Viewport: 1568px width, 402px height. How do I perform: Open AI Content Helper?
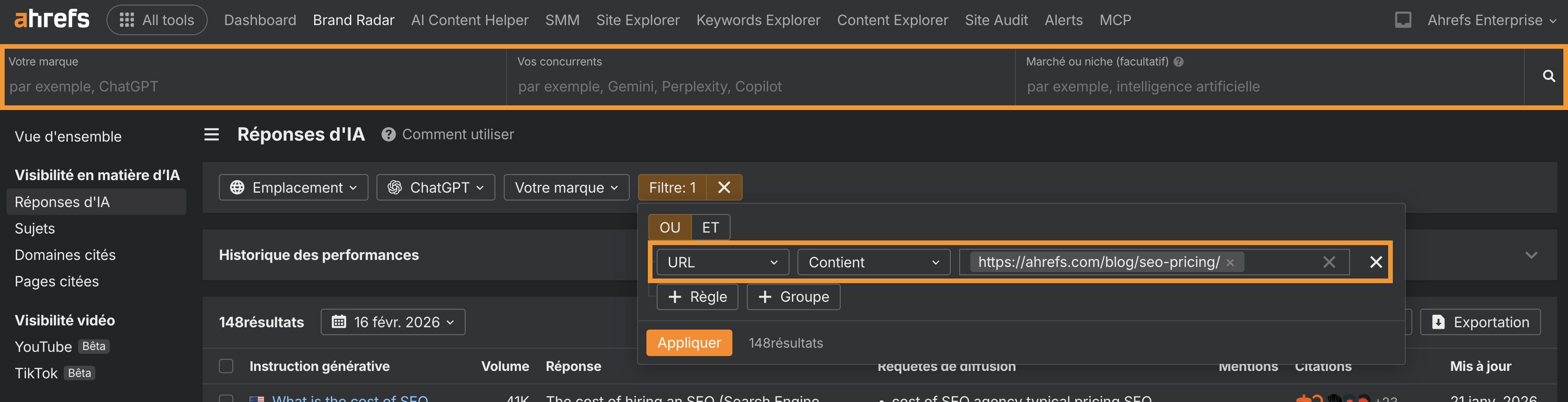[x=469, y=20]
